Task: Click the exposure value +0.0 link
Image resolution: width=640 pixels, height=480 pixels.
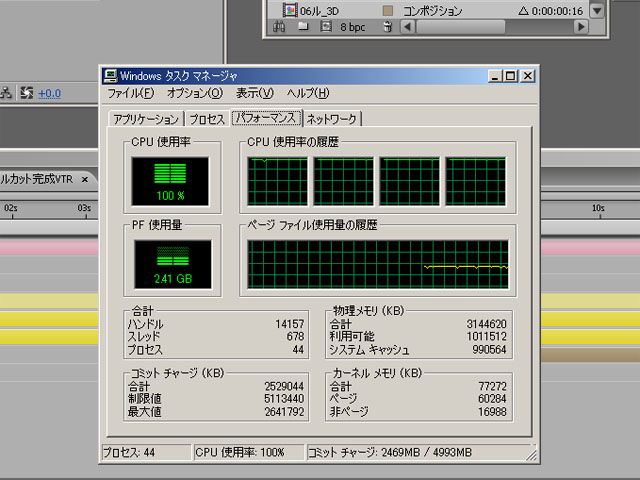Action: [x=49, y=93]
